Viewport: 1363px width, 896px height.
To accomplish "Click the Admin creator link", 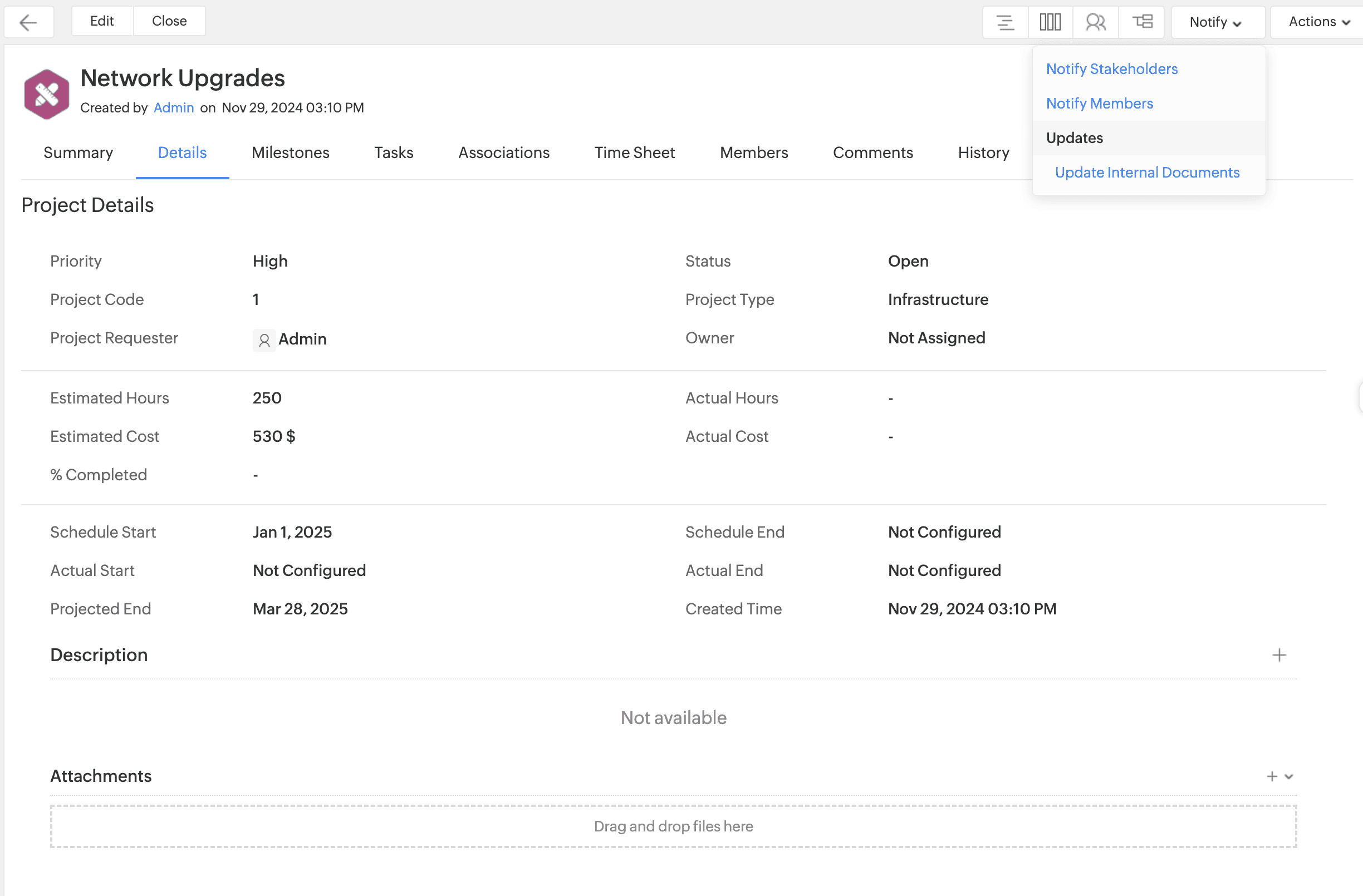I will point(174,107).
